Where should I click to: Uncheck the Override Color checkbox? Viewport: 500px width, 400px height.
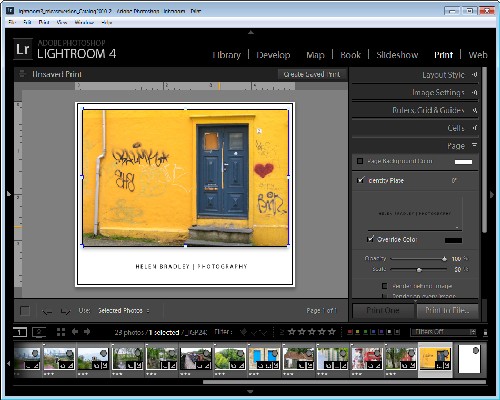370,239
